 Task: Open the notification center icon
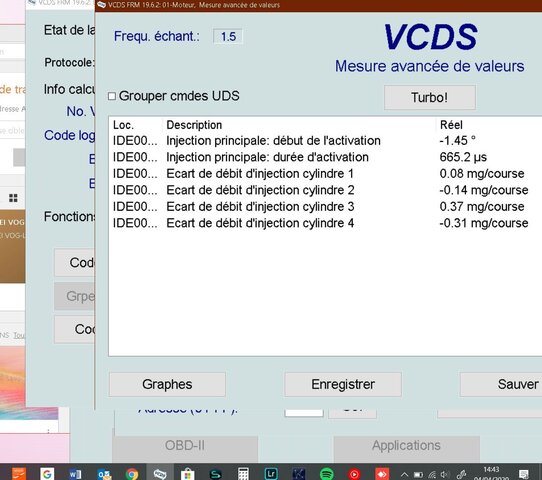point(524,474)
